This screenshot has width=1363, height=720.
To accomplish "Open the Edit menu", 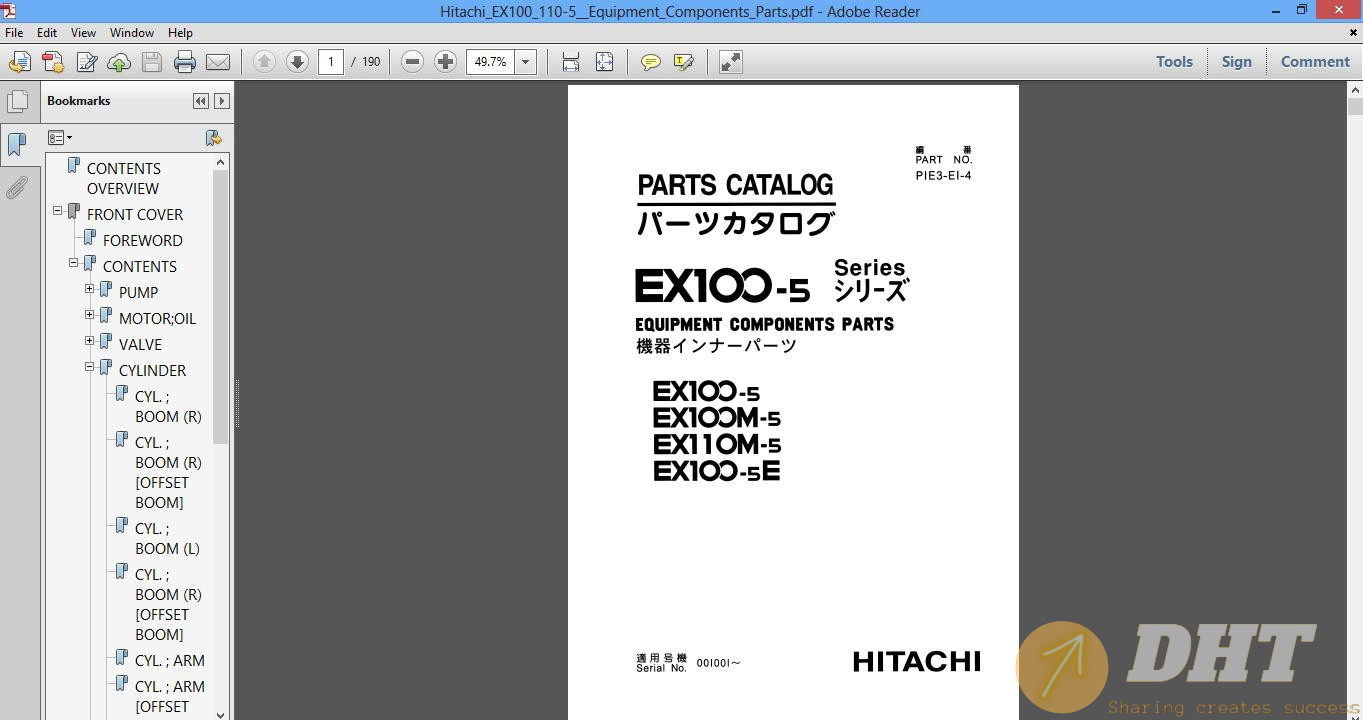I will [47, 33].
